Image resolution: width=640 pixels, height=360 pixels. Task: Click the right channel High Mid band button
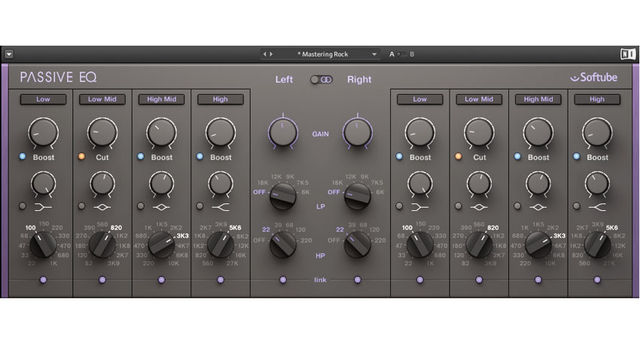(538, 99)
